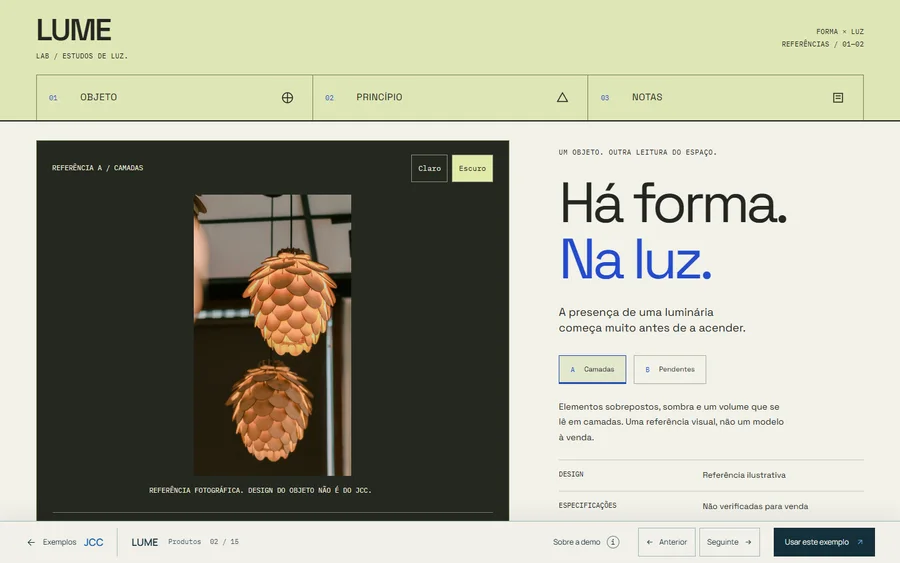Click the 'Produtos' breadcrumb text

pyautogui.click(x=184, y=542)
